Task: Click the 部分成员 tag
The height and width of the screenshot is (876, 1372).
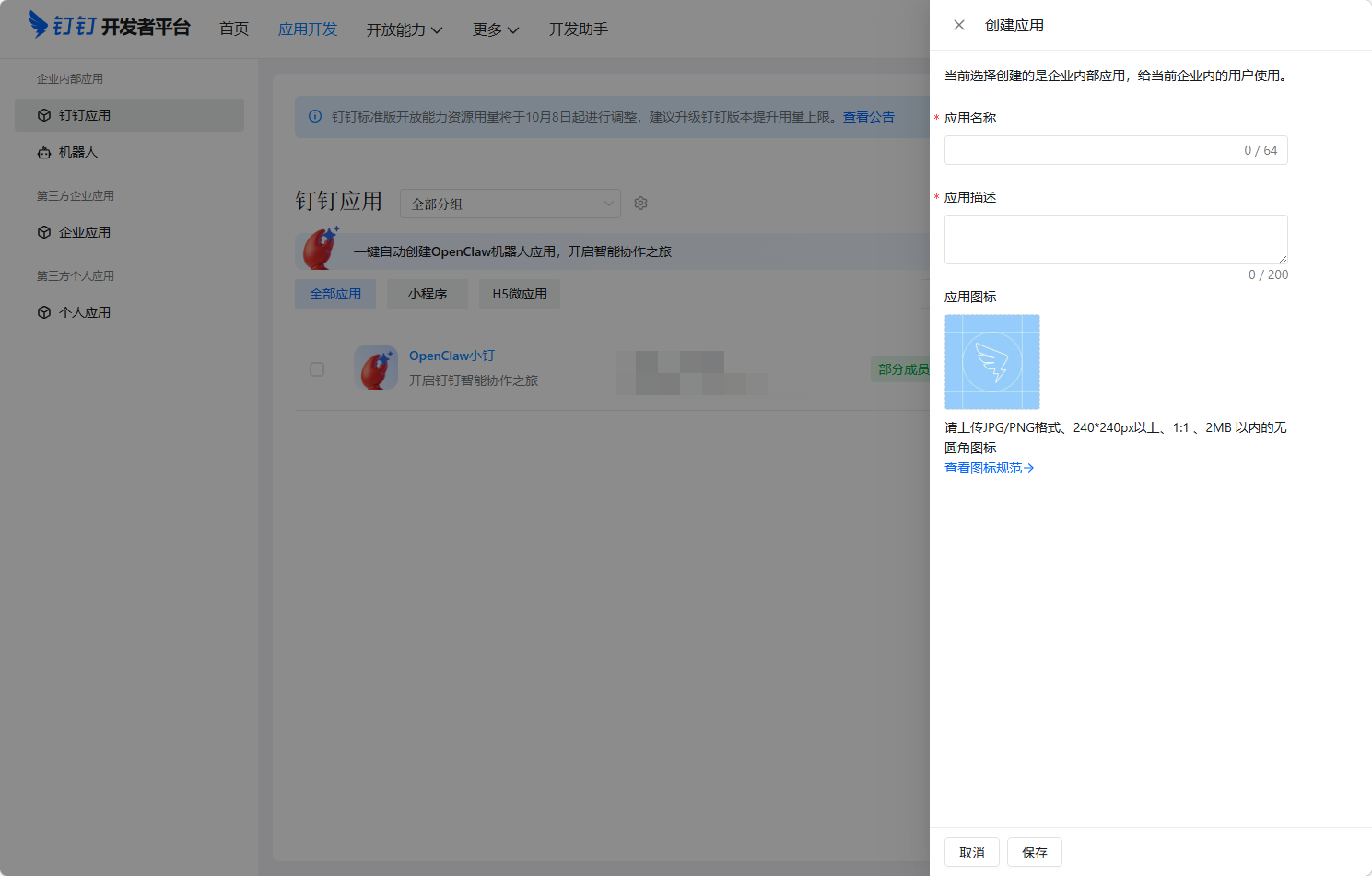Action: coord(901,369)
